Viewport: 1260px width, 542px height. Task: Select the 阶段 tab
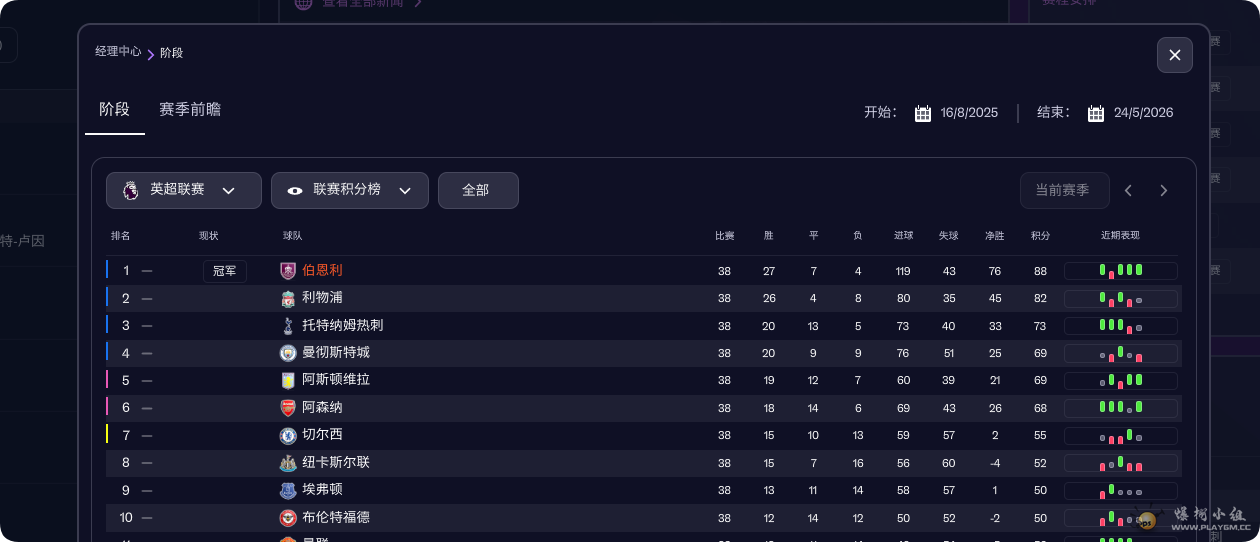pos(114,110)
